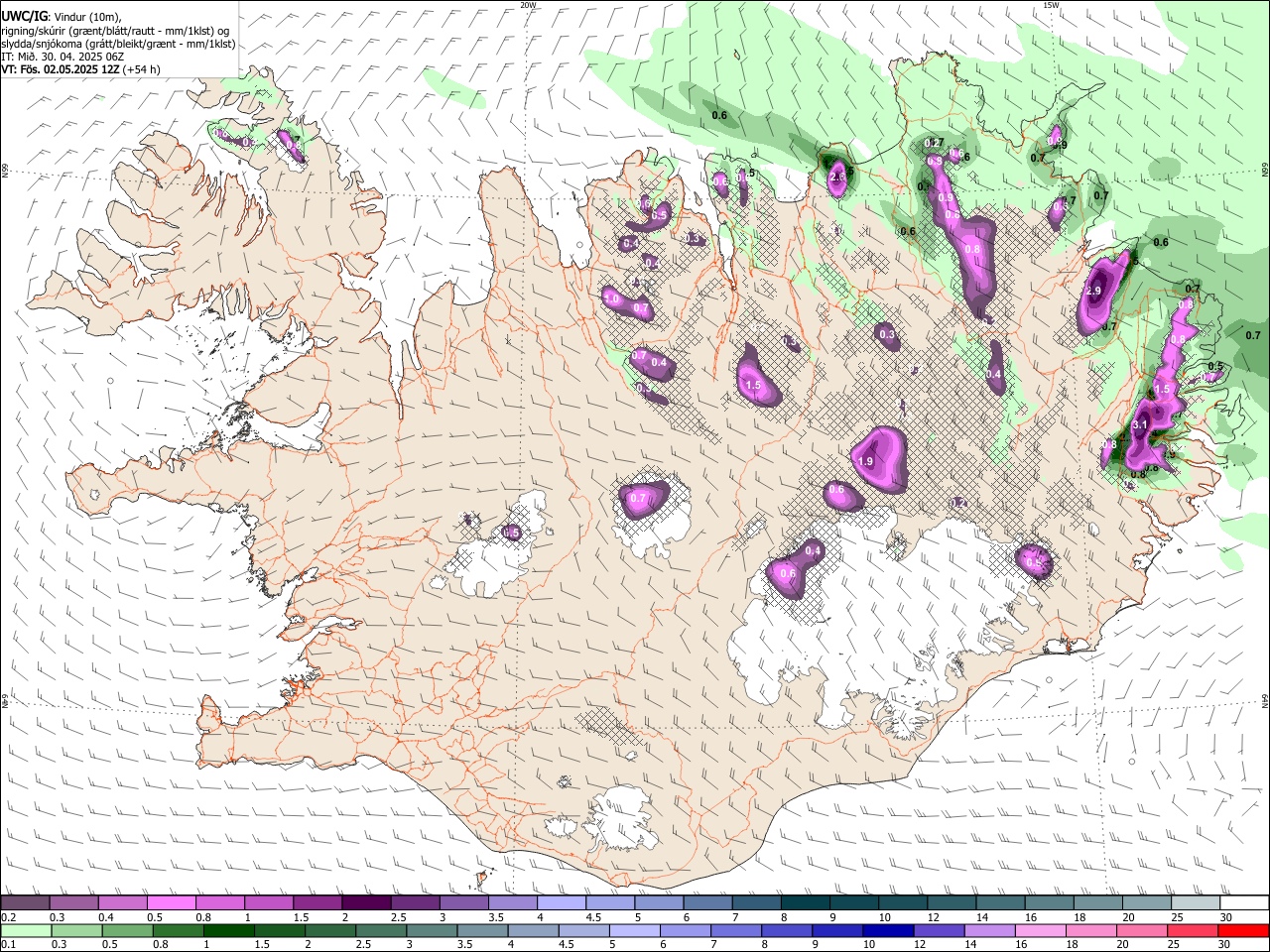Select the deep blue 10 rain legend swatch
The image size is (1270, 952).
pyautogui.click(x=888, y=930)
